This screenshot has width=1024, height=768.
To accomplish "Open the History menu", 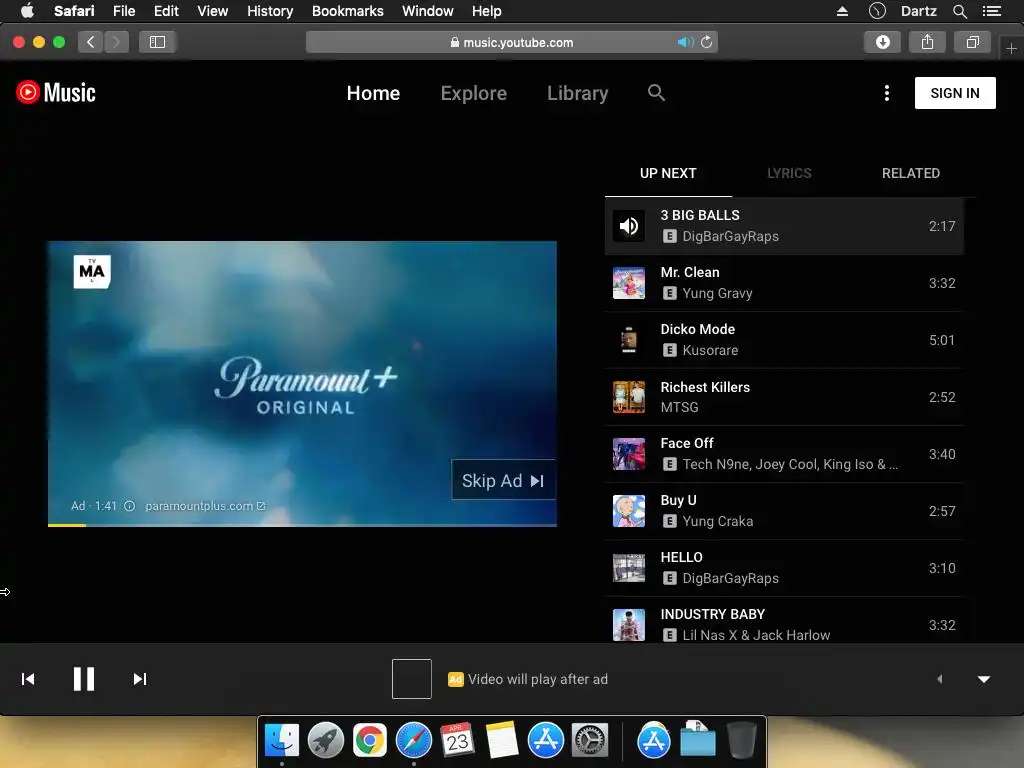I will pos(270,11).
